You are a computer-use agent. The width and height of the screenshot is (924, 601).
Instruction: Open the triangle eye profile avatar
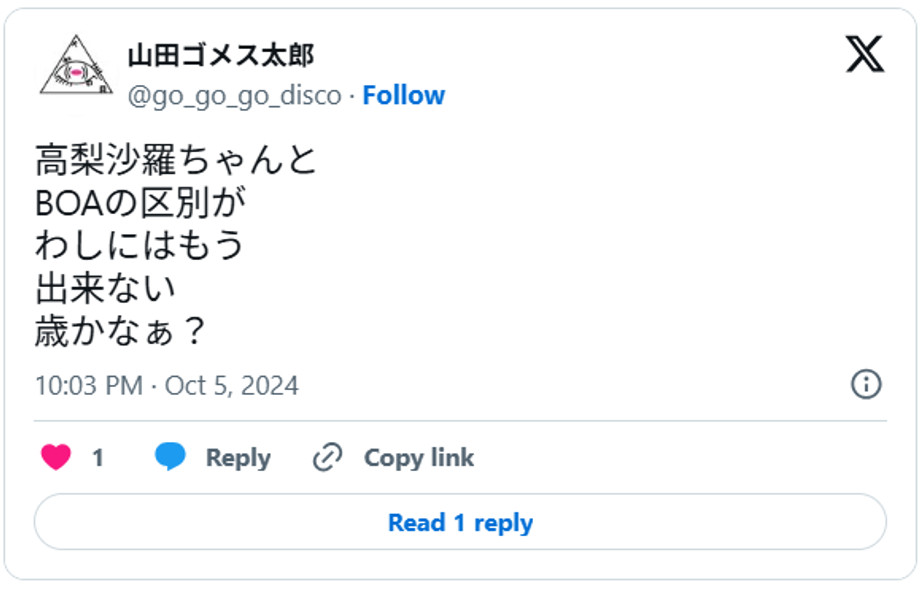[76, 68]
